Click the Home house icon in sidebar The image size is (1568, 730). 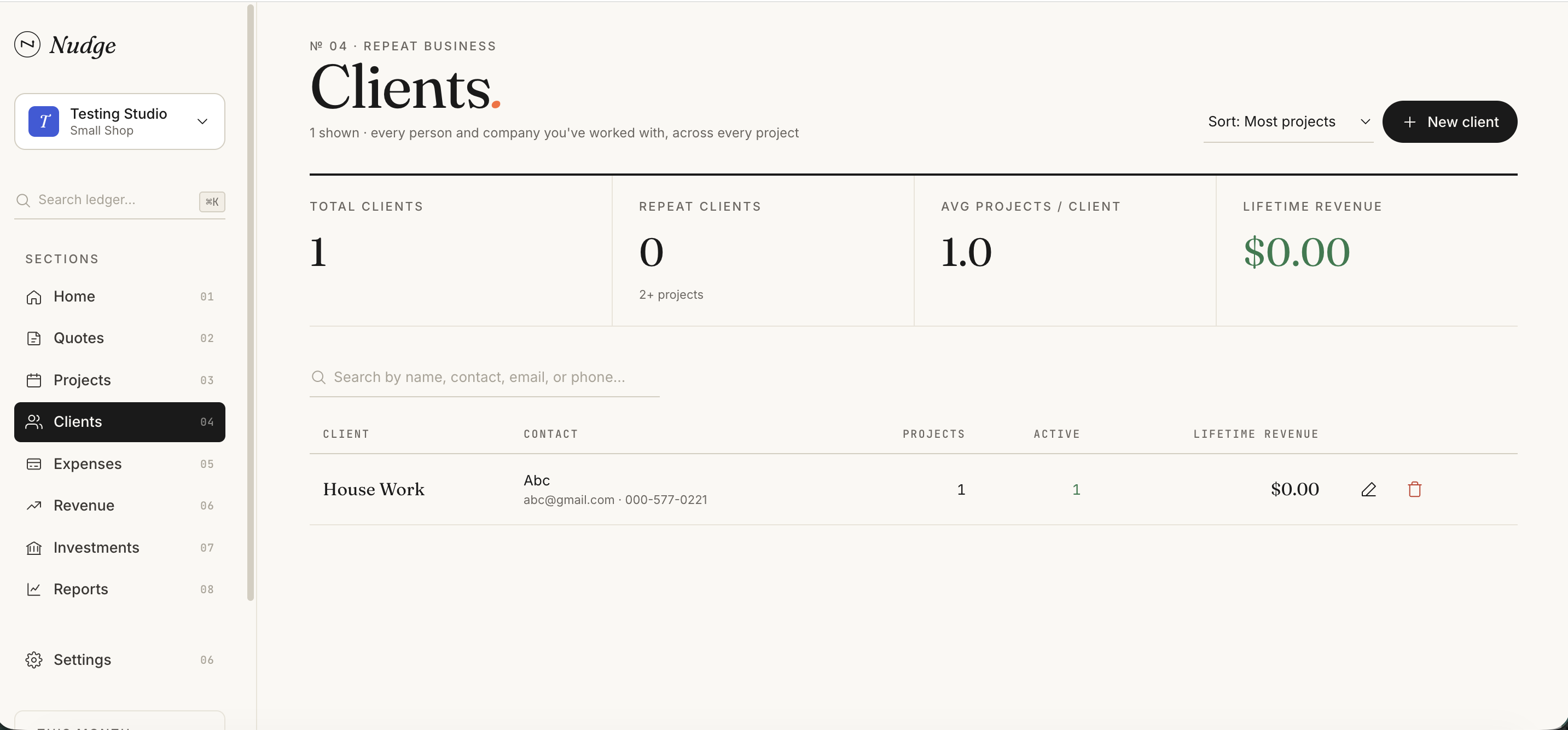coord(34,297)
